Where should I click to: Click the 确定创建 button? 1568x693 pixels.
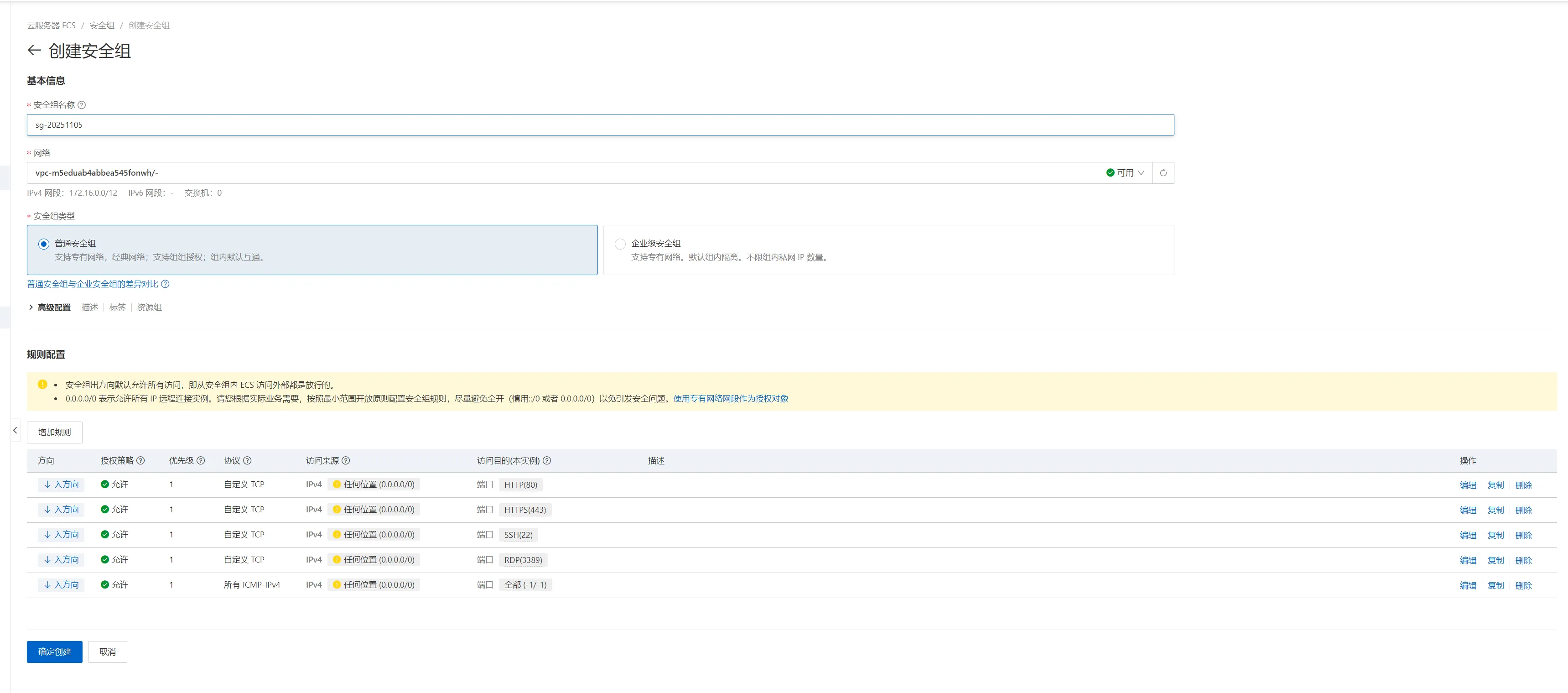(54, 651)
